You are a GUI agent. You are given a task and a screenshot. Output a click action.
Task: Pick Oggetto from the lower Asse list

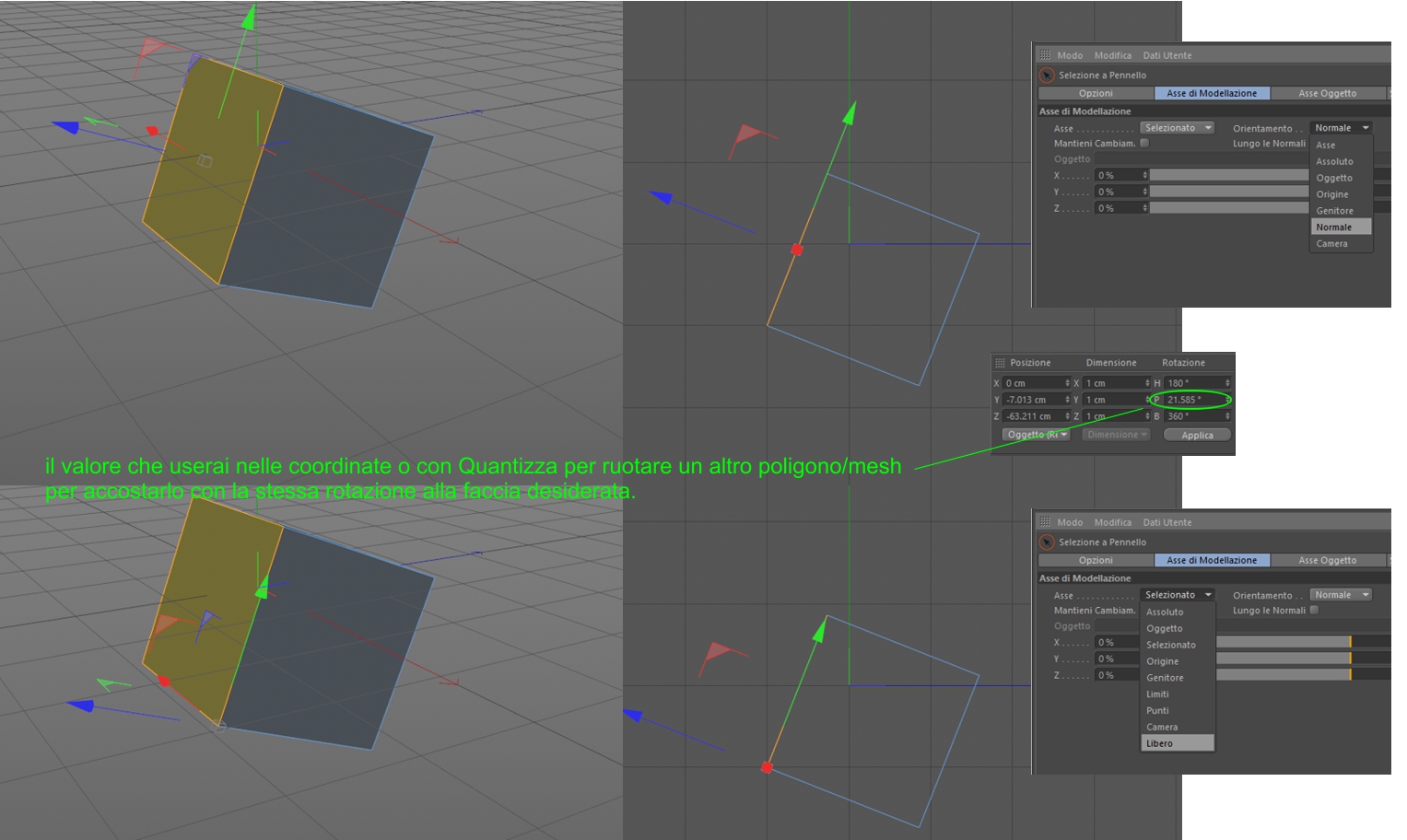[x=1178, y=629]
